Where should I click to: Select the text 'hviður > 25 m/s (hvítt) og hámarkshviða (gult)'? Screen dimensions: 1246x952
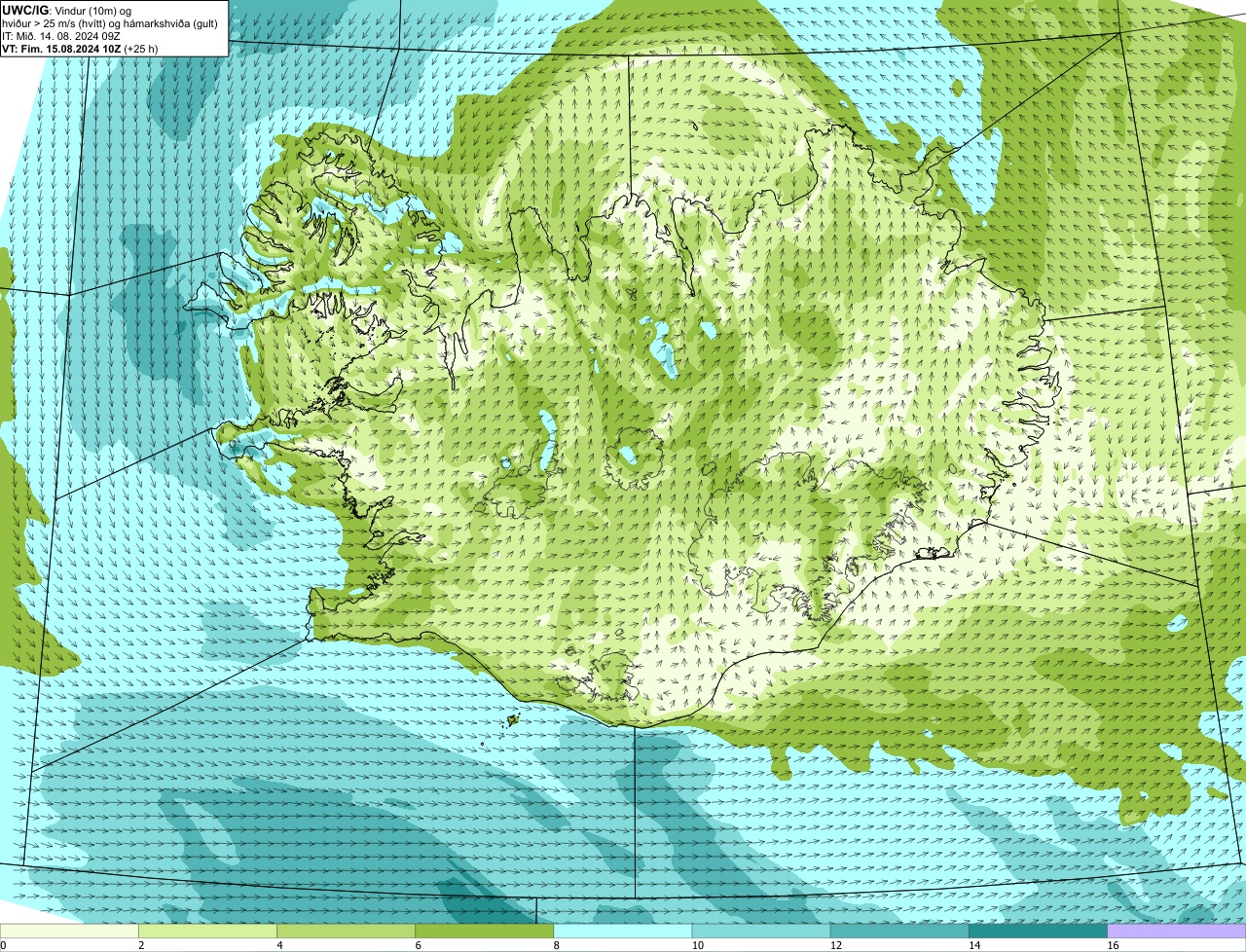coord(110,23)
